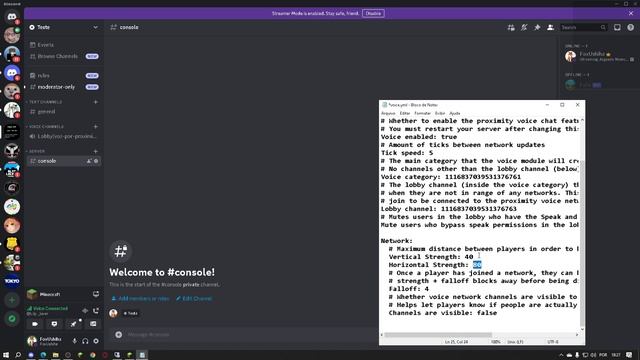Show pinned messages pin icon

(537, 27)
